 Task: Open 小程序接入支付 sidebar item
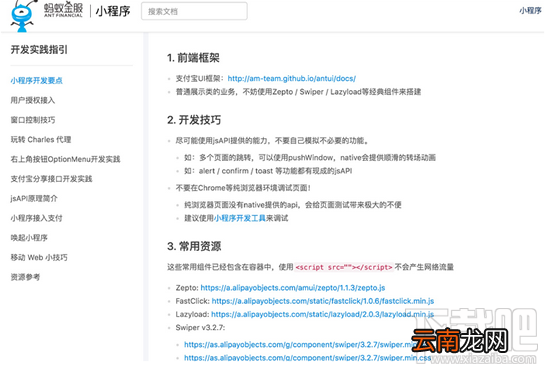pyautogui.click(x=36, y=218)
